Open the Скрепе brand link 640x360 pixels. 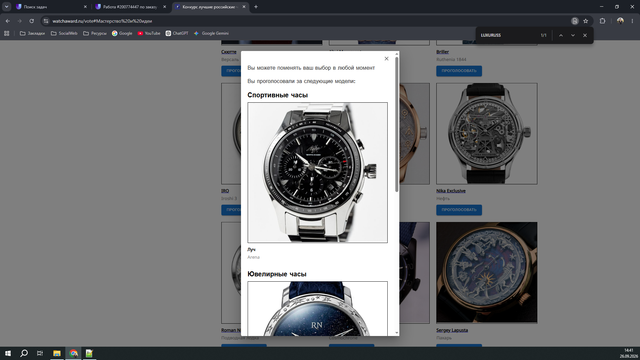click(x=229, y=52)
